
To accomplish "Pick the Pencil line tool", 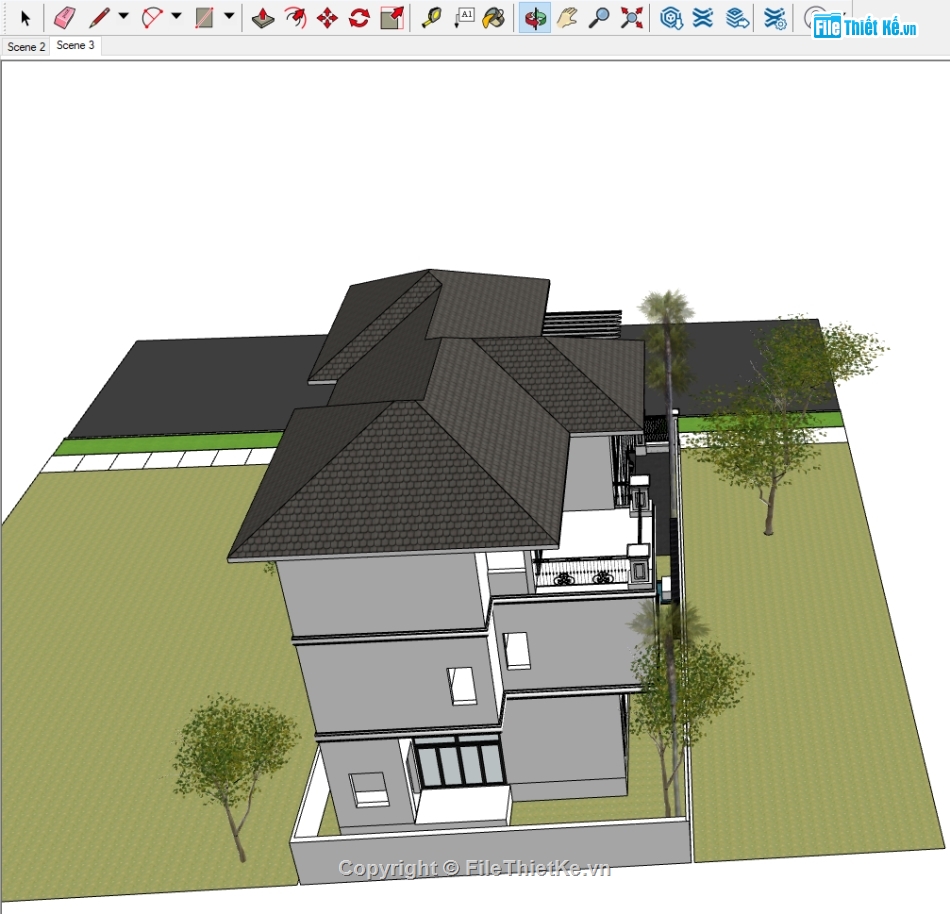I will (99, 18).
